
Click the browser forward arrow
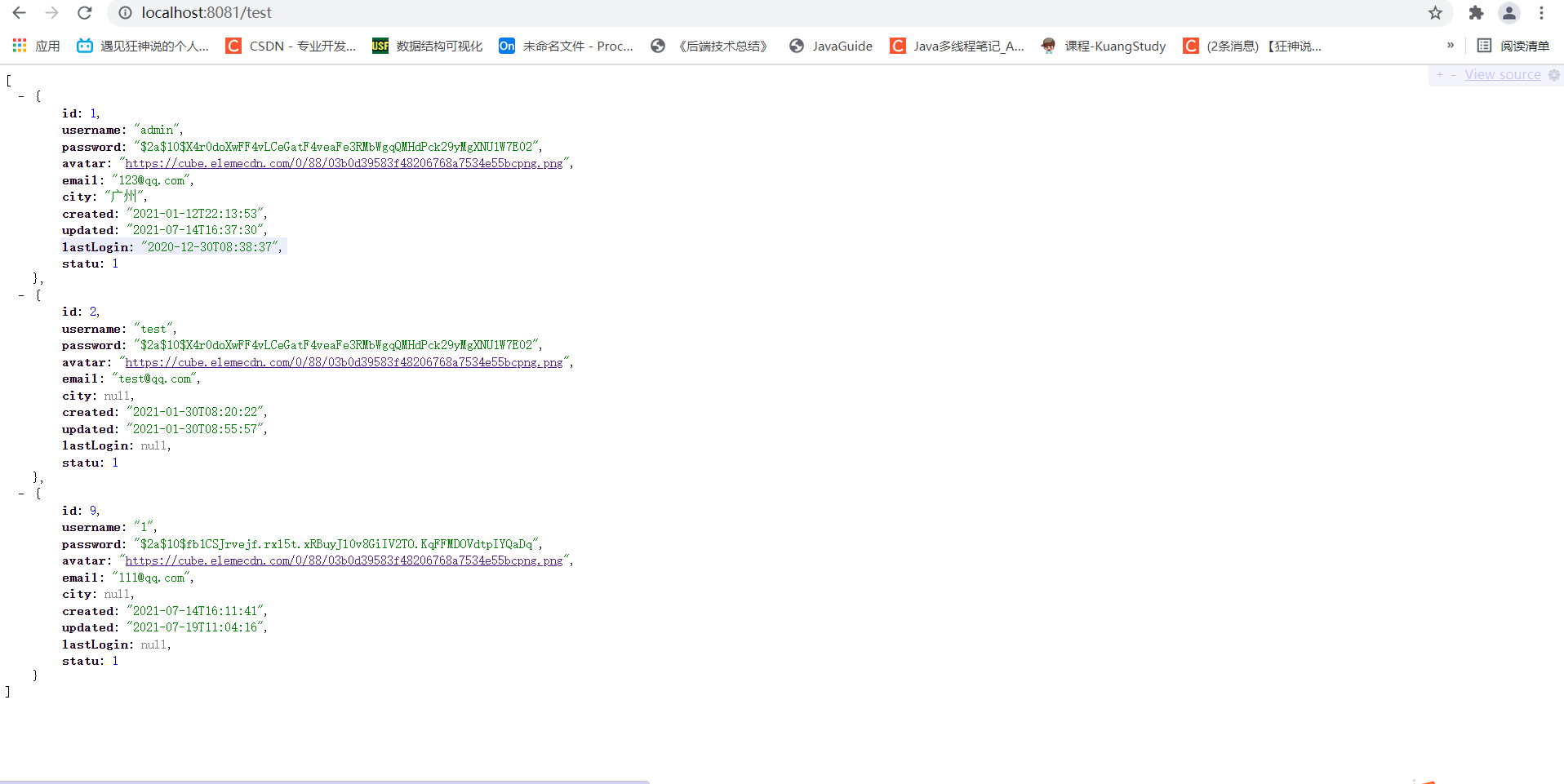tap(51, 13)
